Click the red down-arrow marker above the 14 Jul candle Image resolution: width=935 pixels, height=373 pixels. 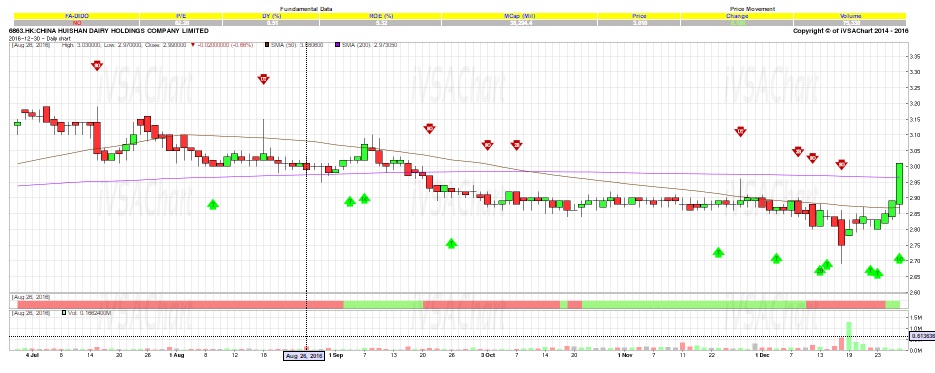97,66
